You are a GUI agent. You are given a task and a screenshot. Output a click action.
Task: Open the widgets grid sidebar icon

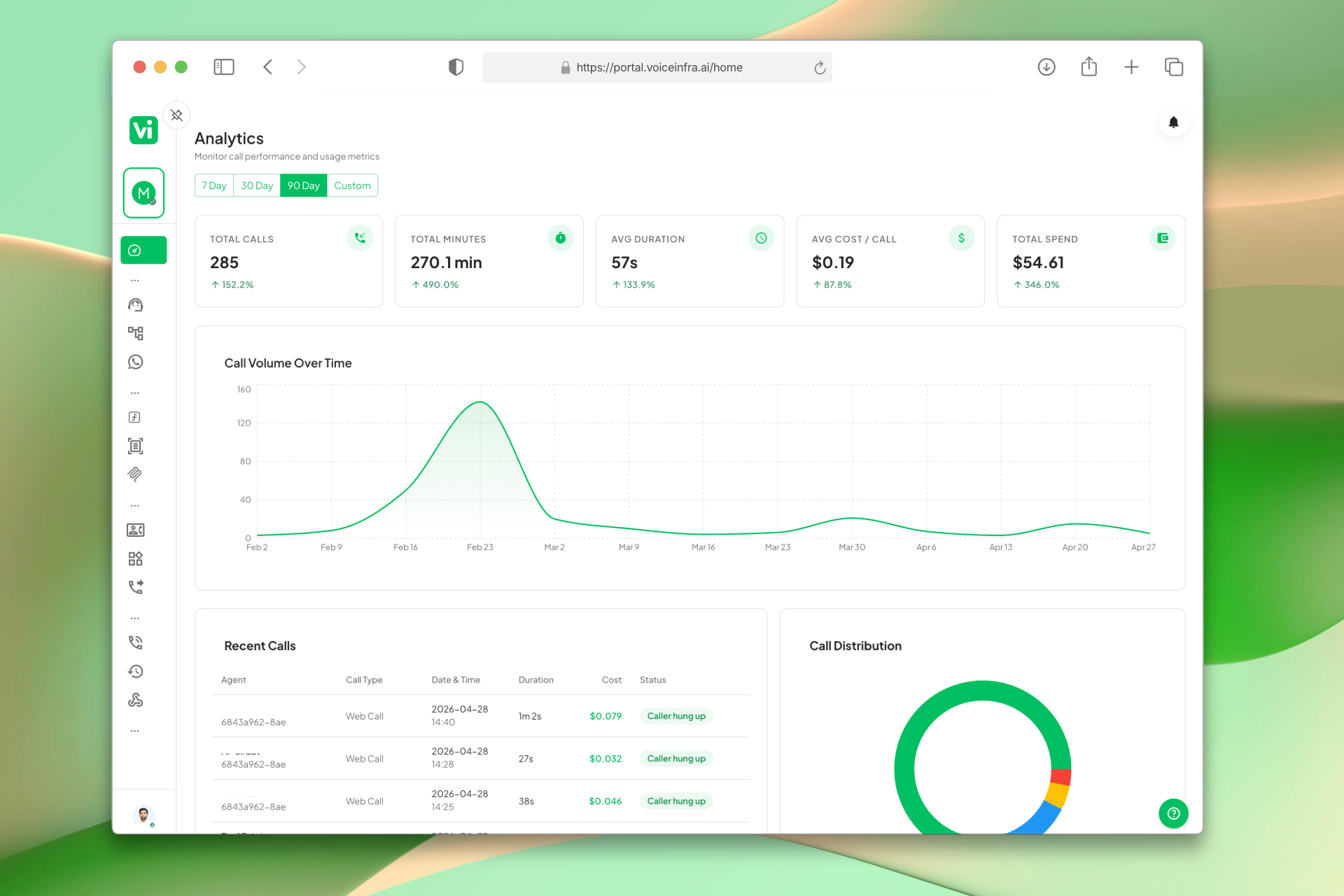click(136, 559)
